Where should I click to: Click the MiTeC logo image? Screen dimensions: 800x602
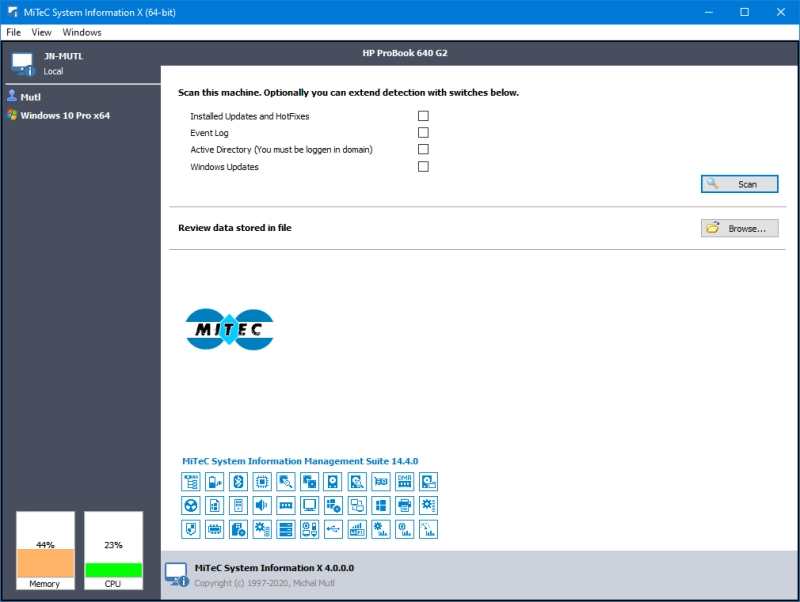tap(230, 330)
